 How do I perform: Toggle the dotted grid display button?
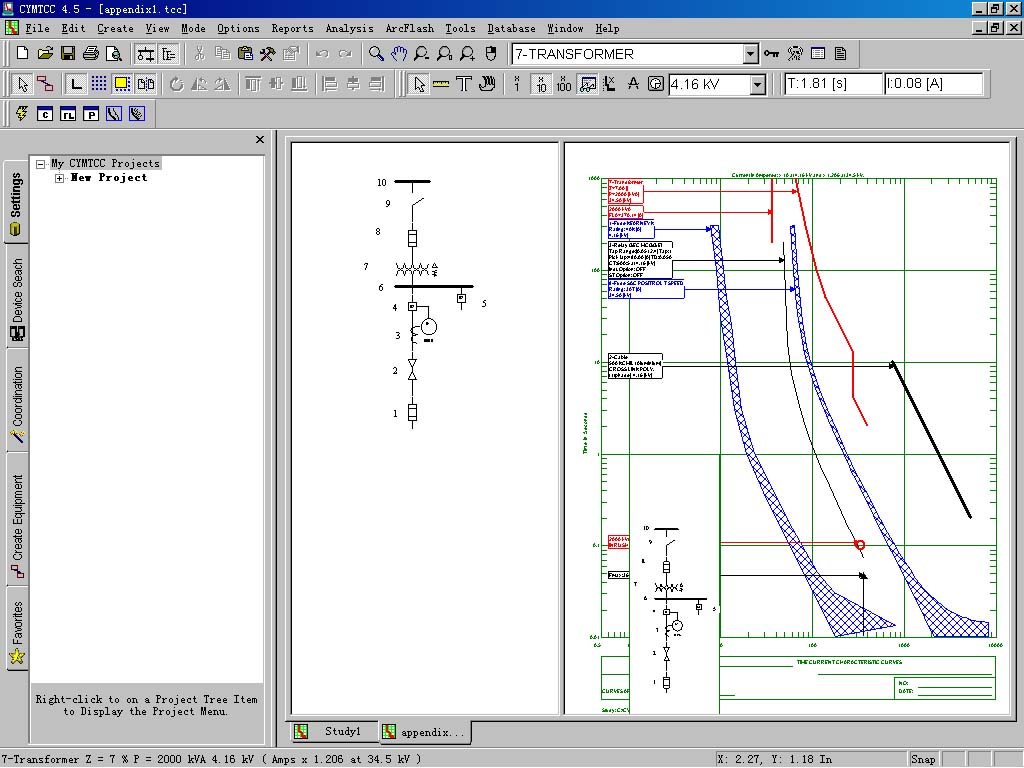click(99, 84)
